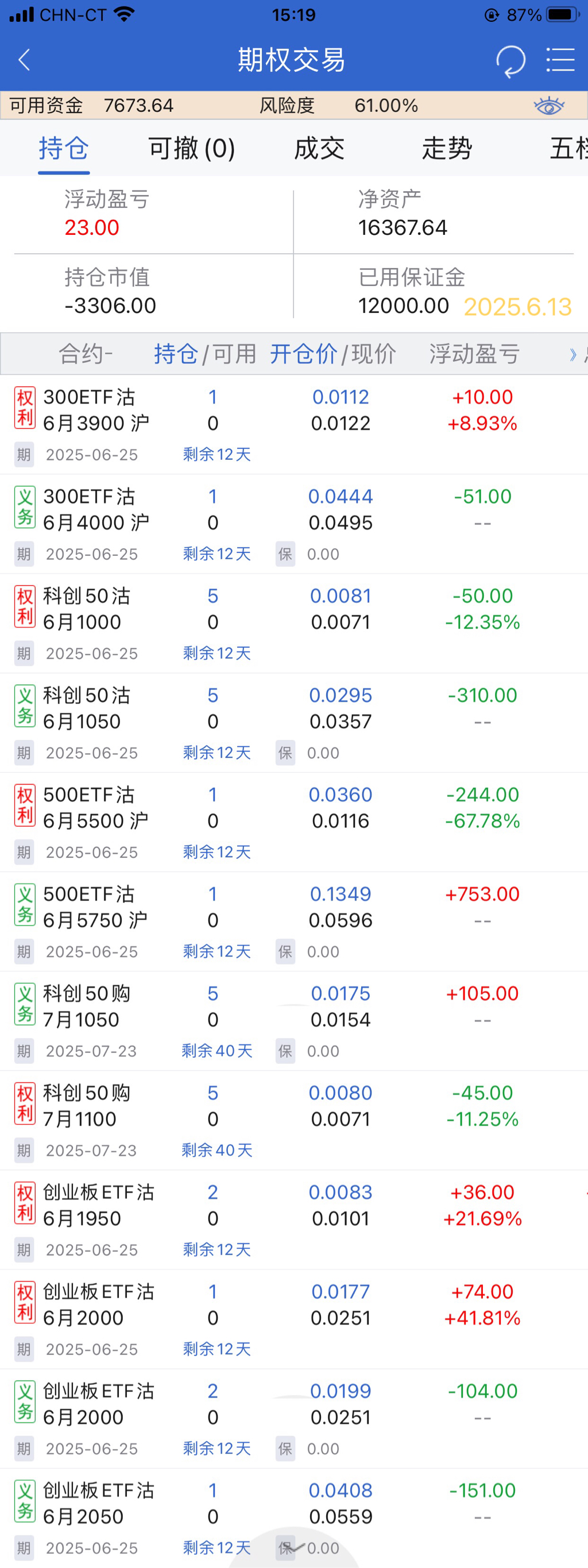The height and width of the screenshot is (1568, 588).
Task: Tap the 权利 badge on 创业板ETF沽 6月1950
Action: click(25, 1203)
